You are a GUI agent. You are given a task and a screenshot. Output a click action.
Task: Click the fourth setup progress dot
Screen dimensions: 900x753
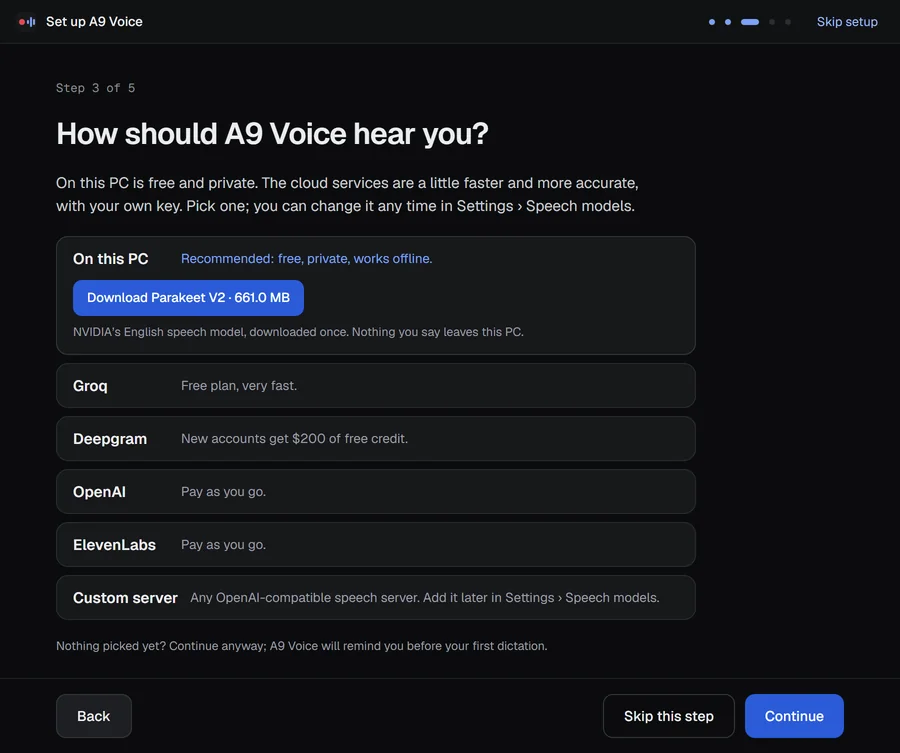pyautogui.click(x=772, y=22)
